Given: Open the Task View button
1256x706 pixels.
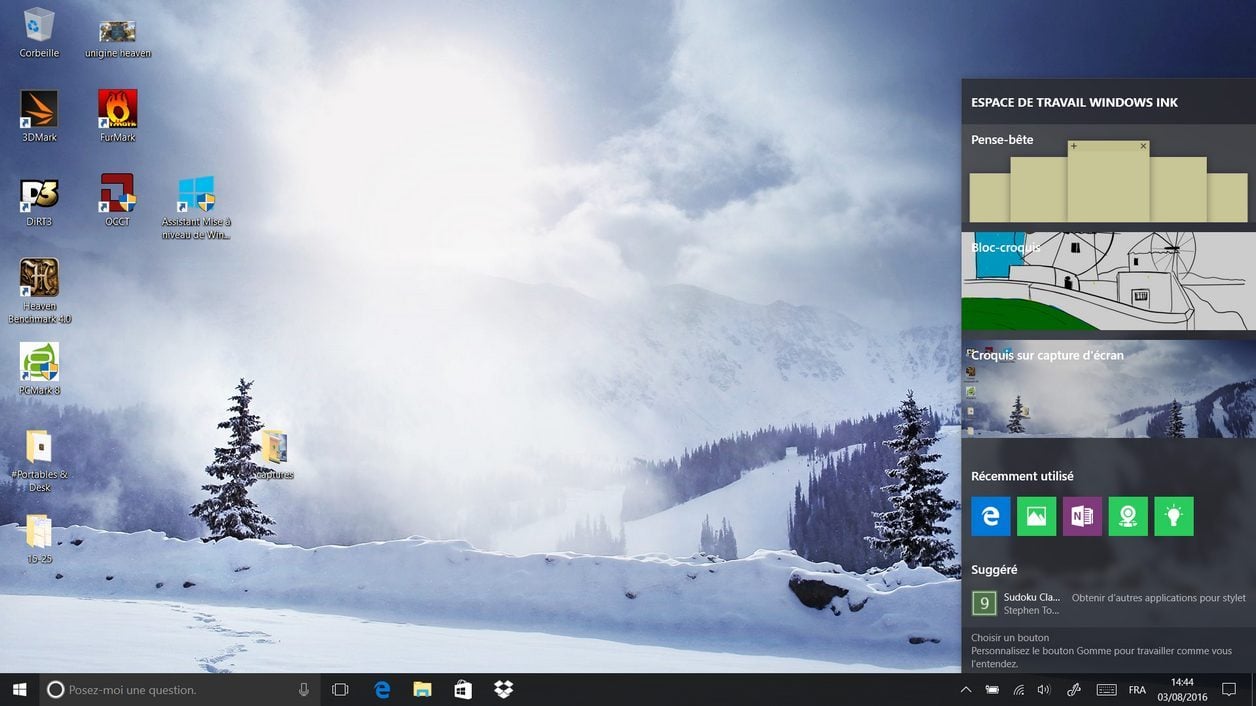Looking at the screenshot, I should click(x=340, y=690).
